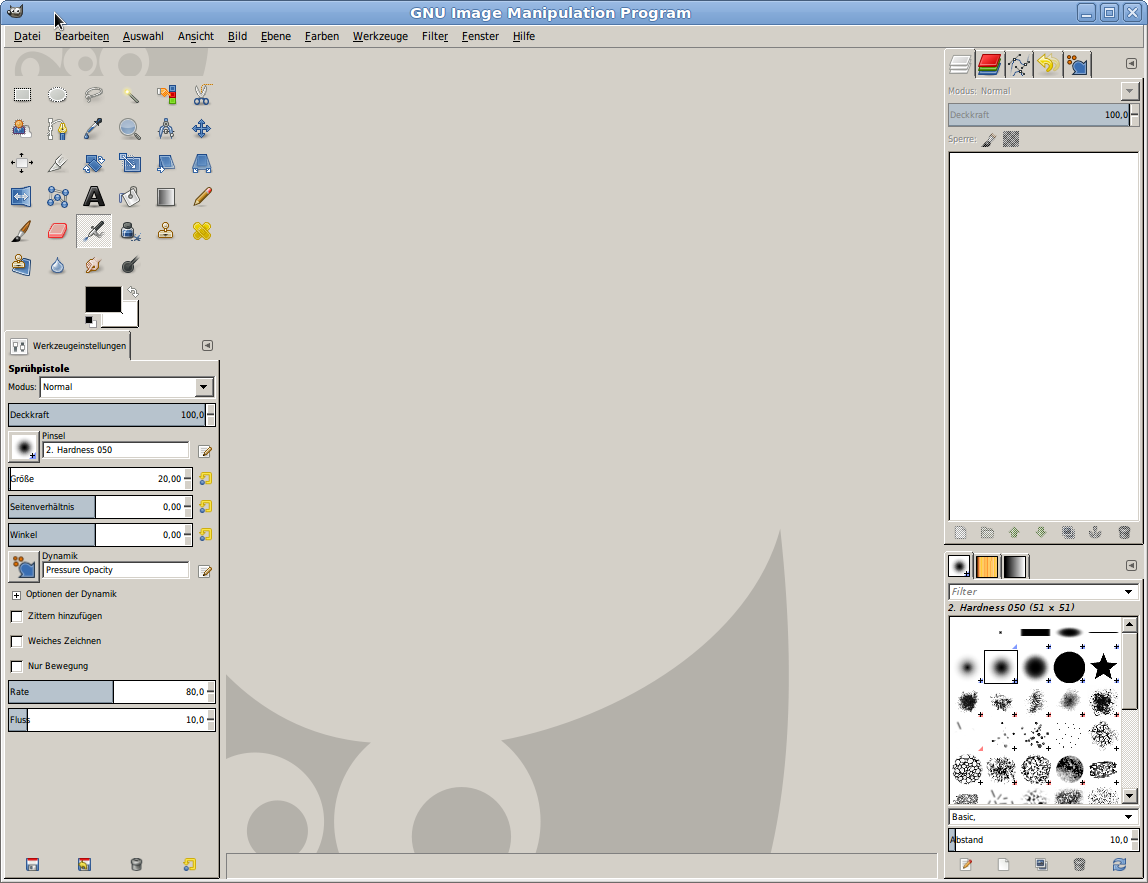Click the Pressure Opacity dynamics button

pos(23,566)
